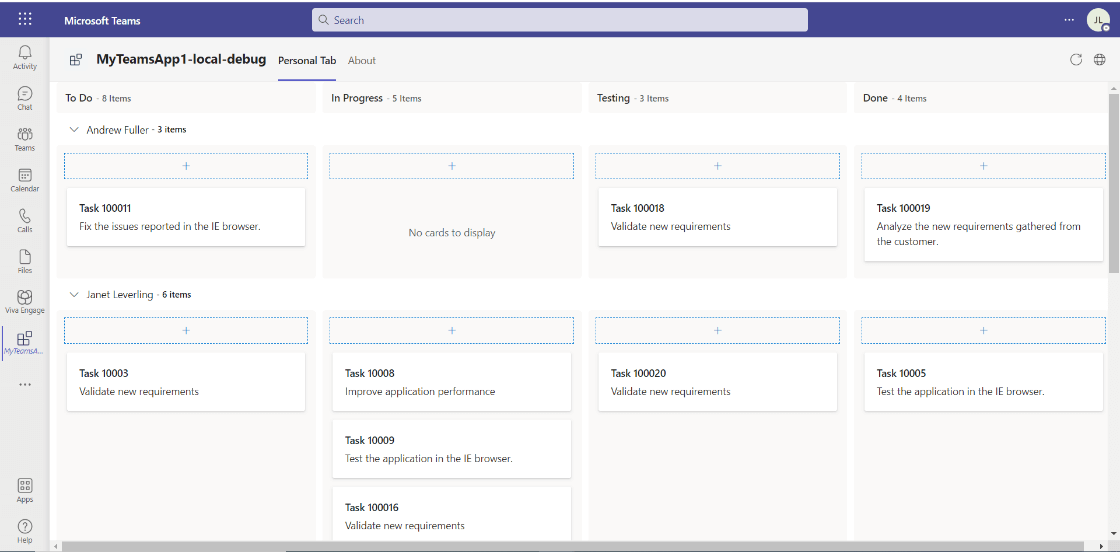1120x552 pixels.
Task: Open Calls from the left rail
Action: tap(25, 220)
